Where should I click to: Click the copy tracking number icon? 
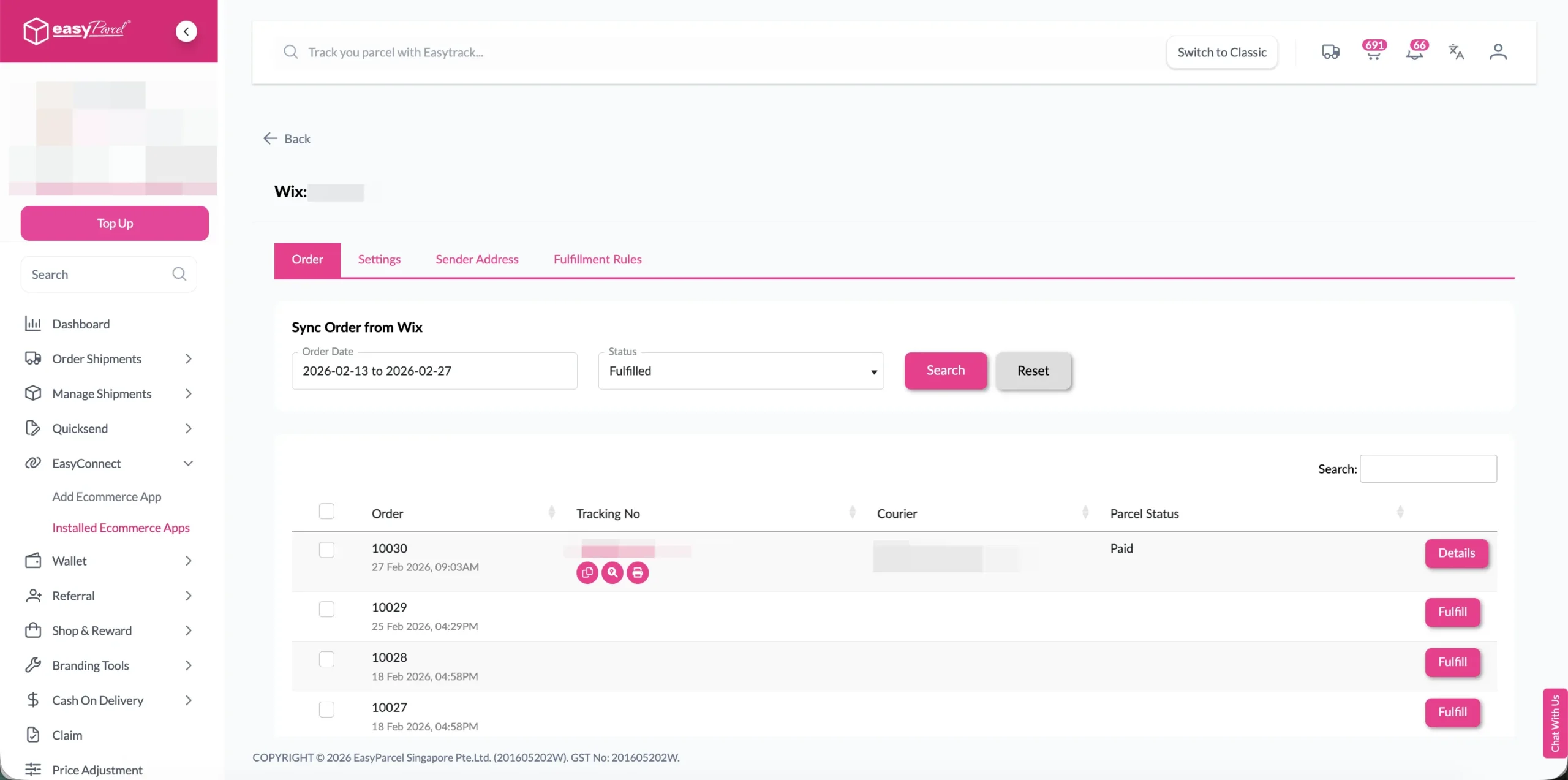[x=587, y=572]
